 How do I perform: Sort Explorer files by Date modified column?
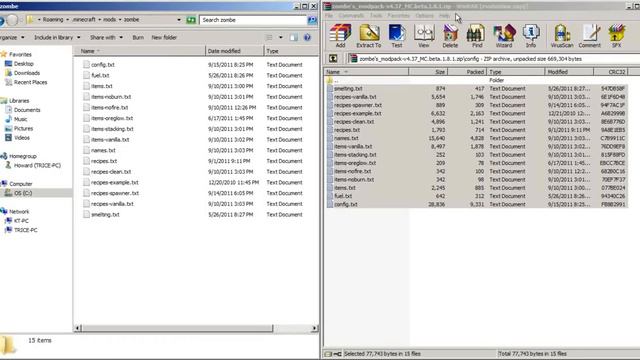(x=235, y=51)
